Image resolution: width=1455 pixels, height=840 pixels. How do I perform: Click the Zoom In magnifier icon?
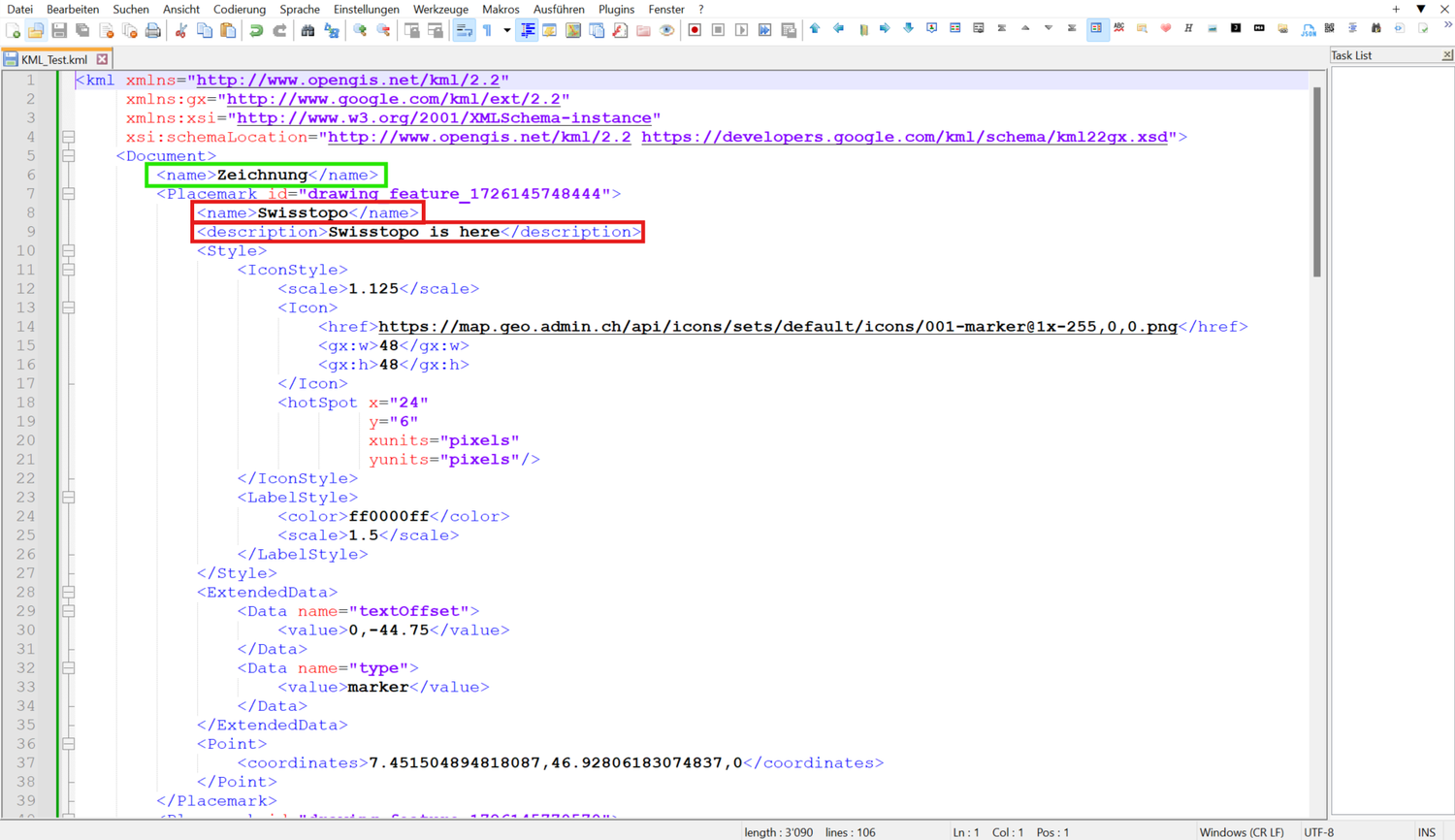click(360, 31)
